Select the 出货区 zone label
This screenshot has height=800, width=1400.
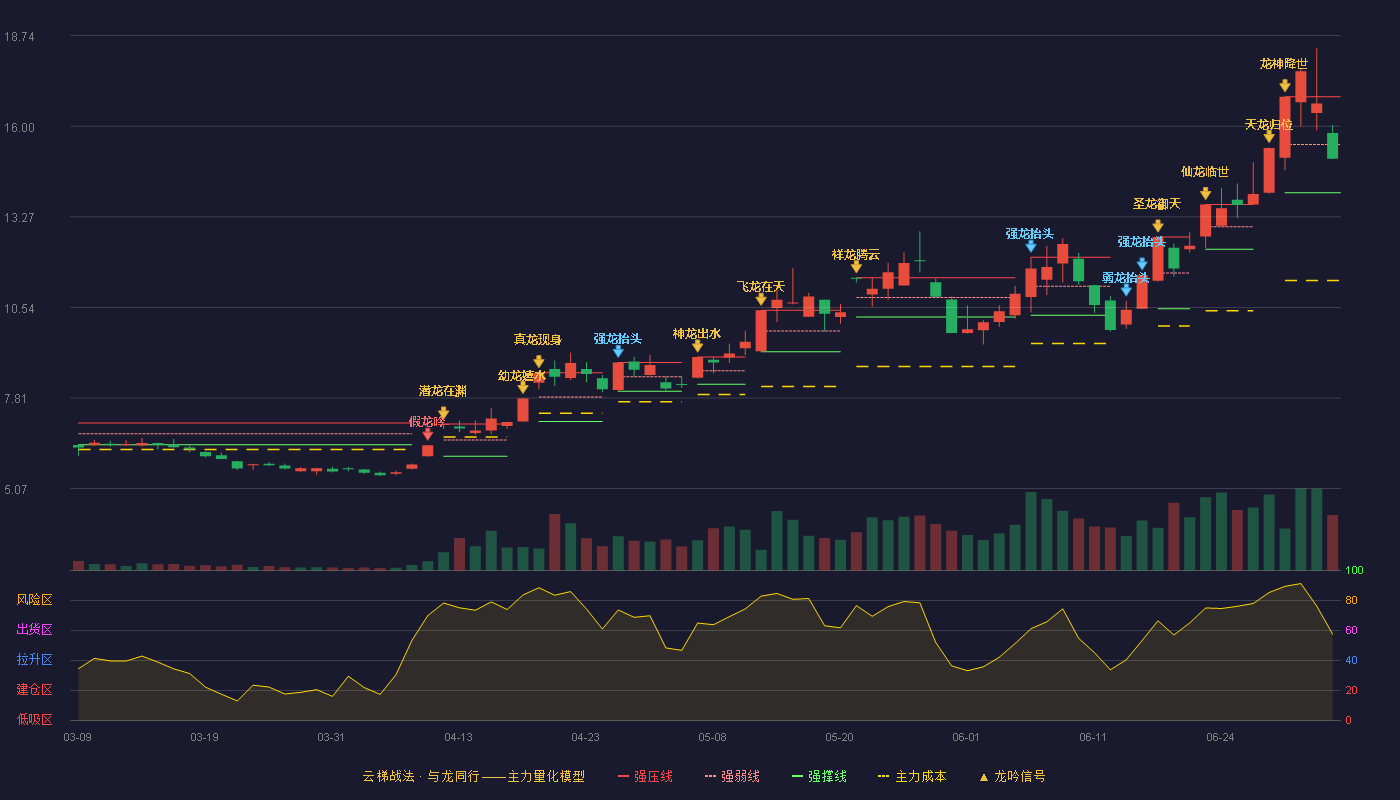(x=34, y=630)
